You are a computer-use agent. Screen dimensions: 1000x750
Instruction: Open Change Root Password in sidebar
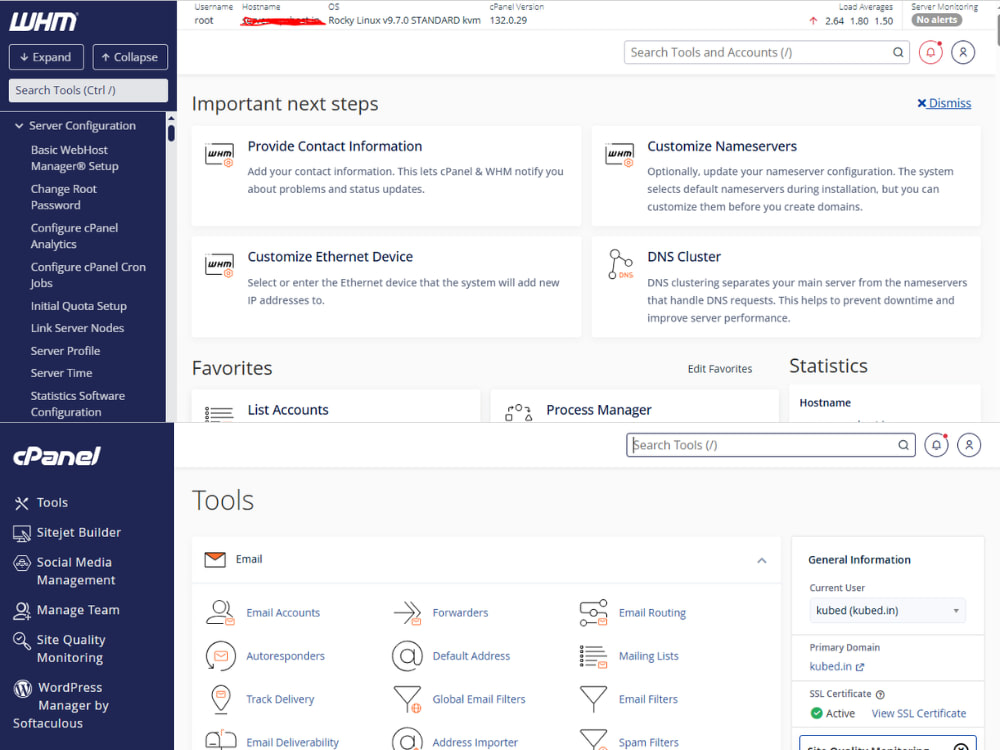pos(63,197)
